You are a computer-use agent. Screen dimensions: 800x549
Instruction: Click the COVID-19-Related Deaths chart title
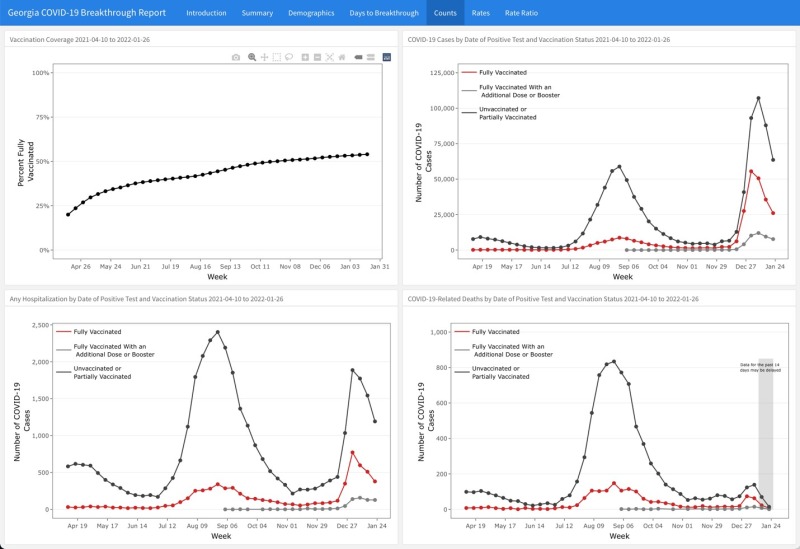553,298
